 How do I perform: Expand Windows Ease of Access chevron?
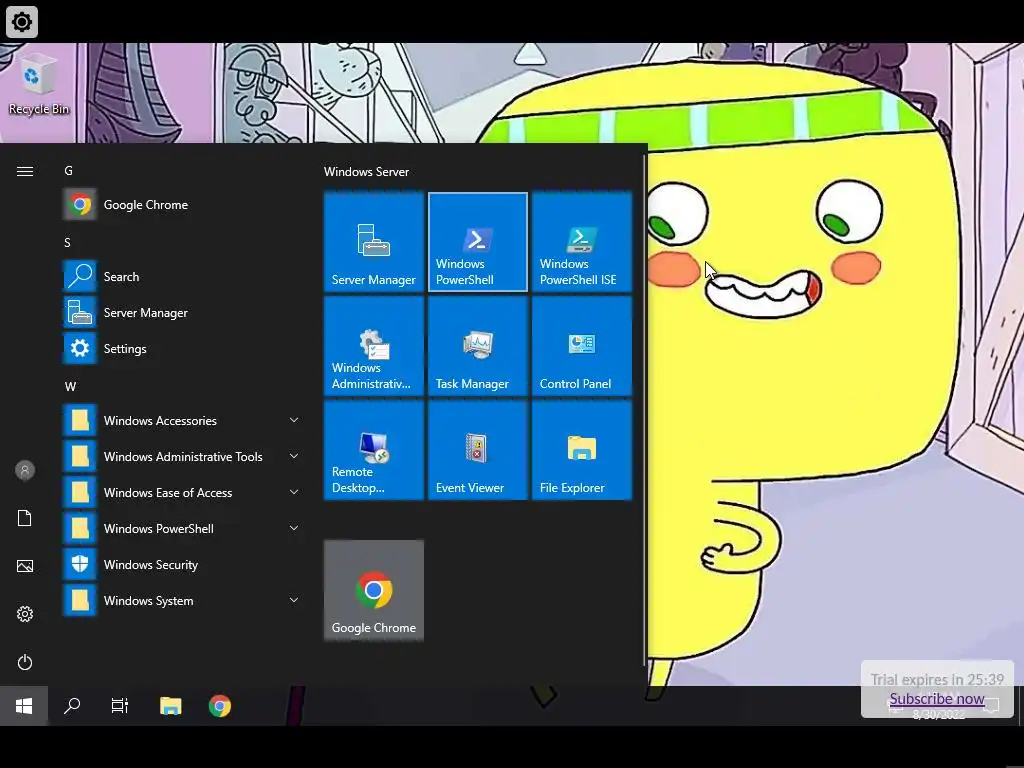tap(294, 492)
